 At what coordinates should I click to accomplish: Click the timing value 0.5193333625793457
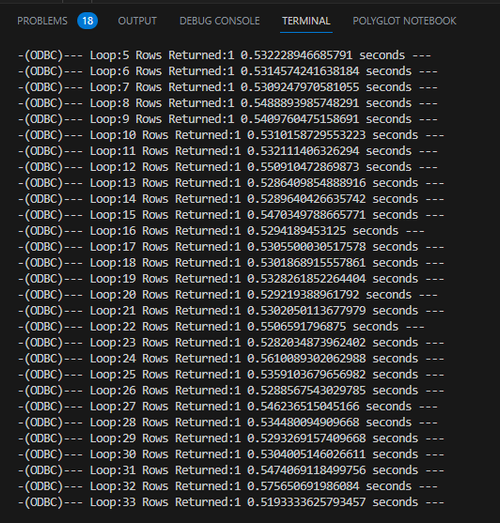[x=307, y=503]
